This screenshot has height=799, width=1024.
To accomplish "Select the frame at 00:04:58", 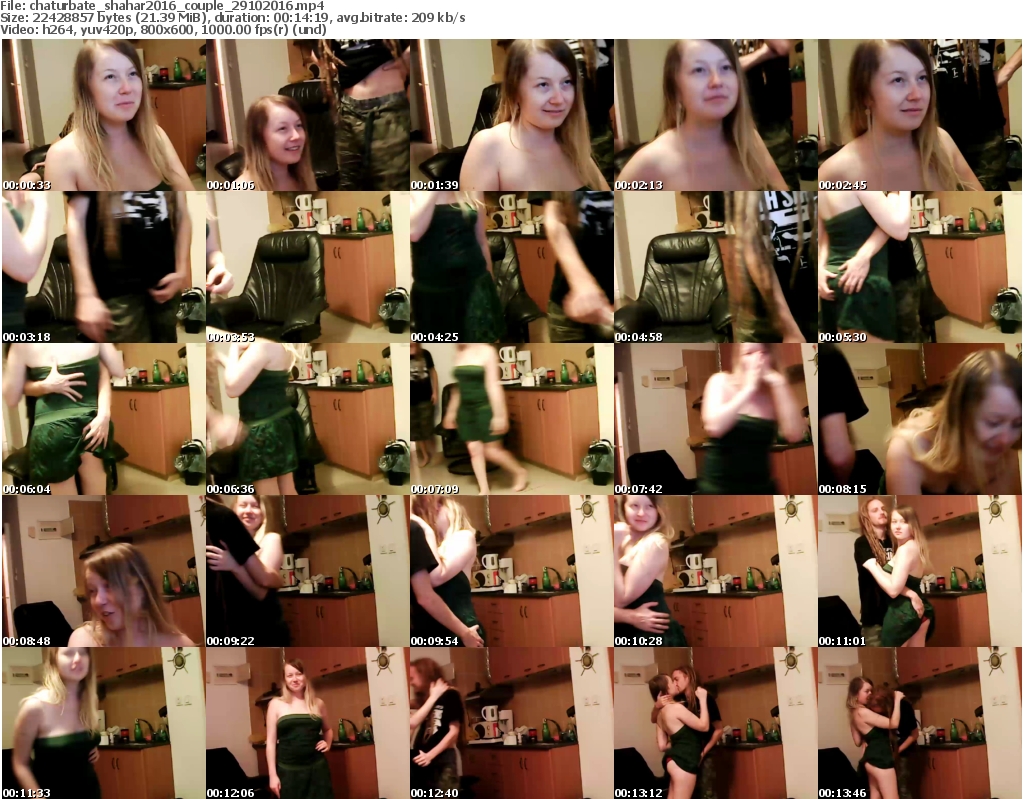I will coord(716,267).
